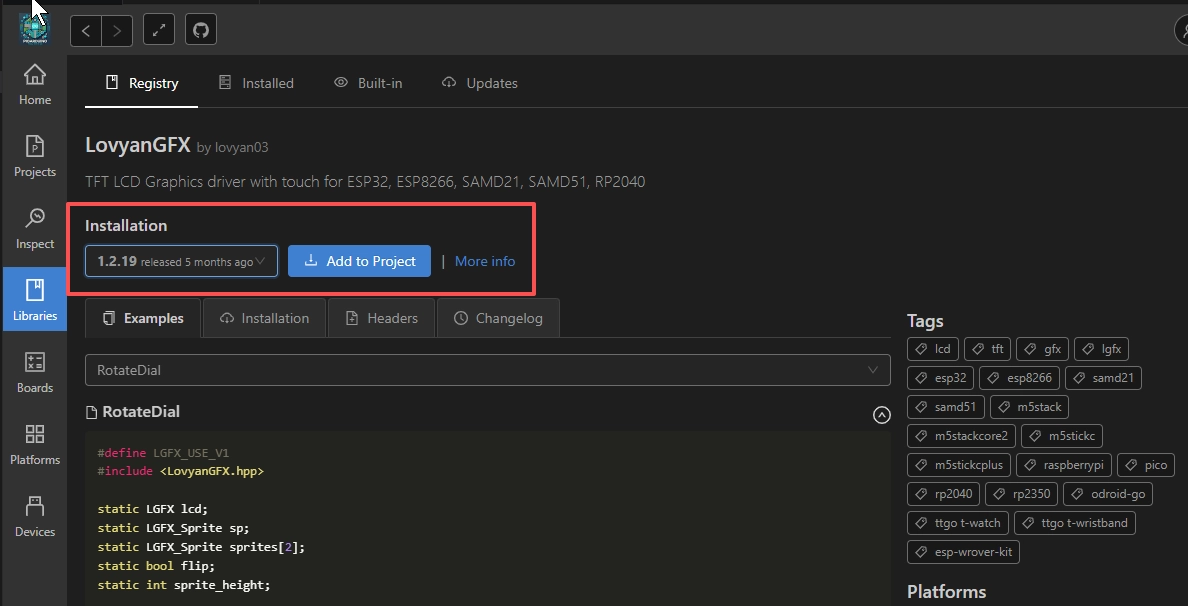Click the 'static bool flip;' code line
The height and width of the screenshot is (606, 1188).
tap(156, 566)
